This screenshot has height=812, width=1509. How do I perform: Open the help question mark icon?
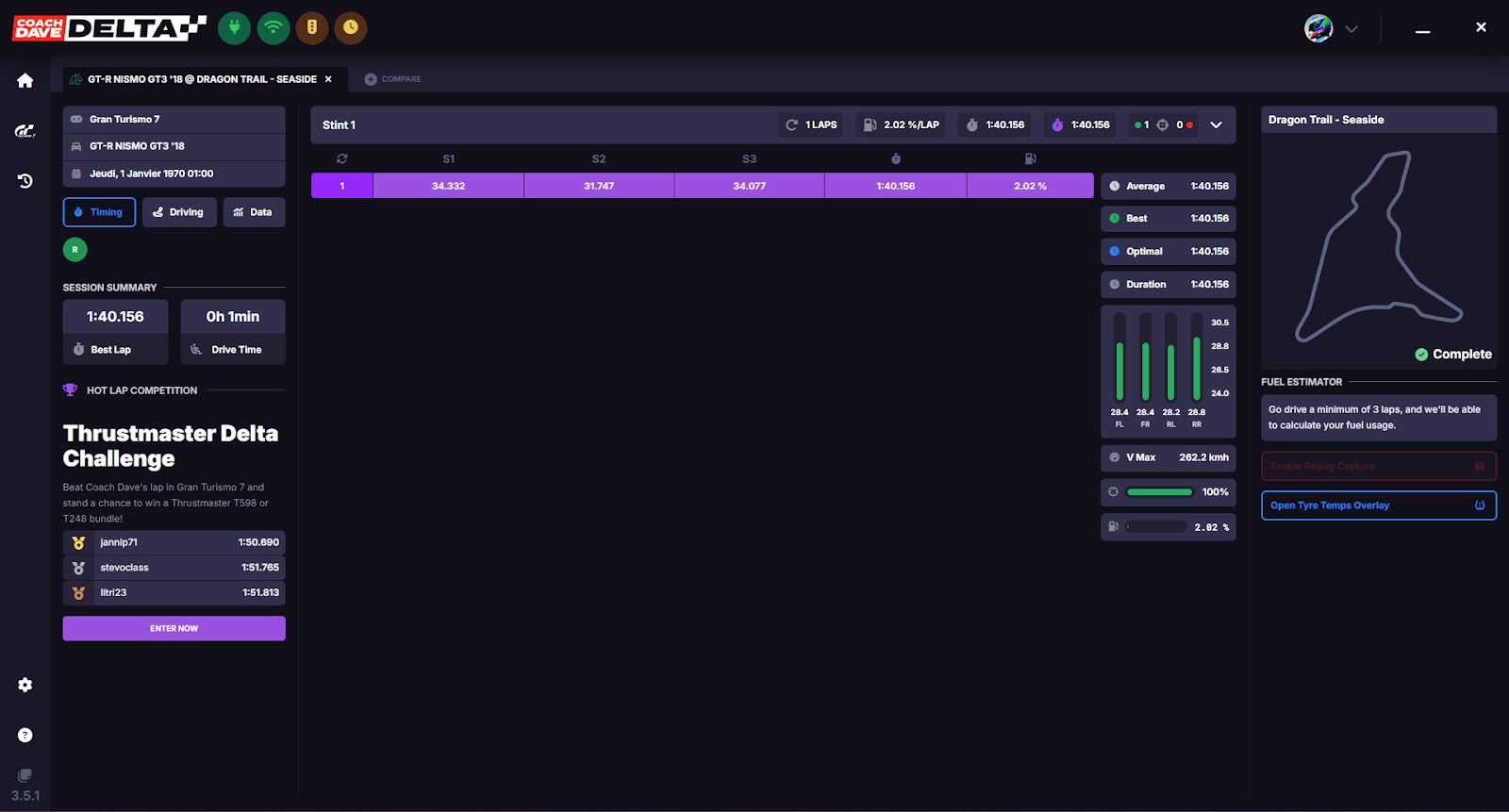click(x=25, y=735)
